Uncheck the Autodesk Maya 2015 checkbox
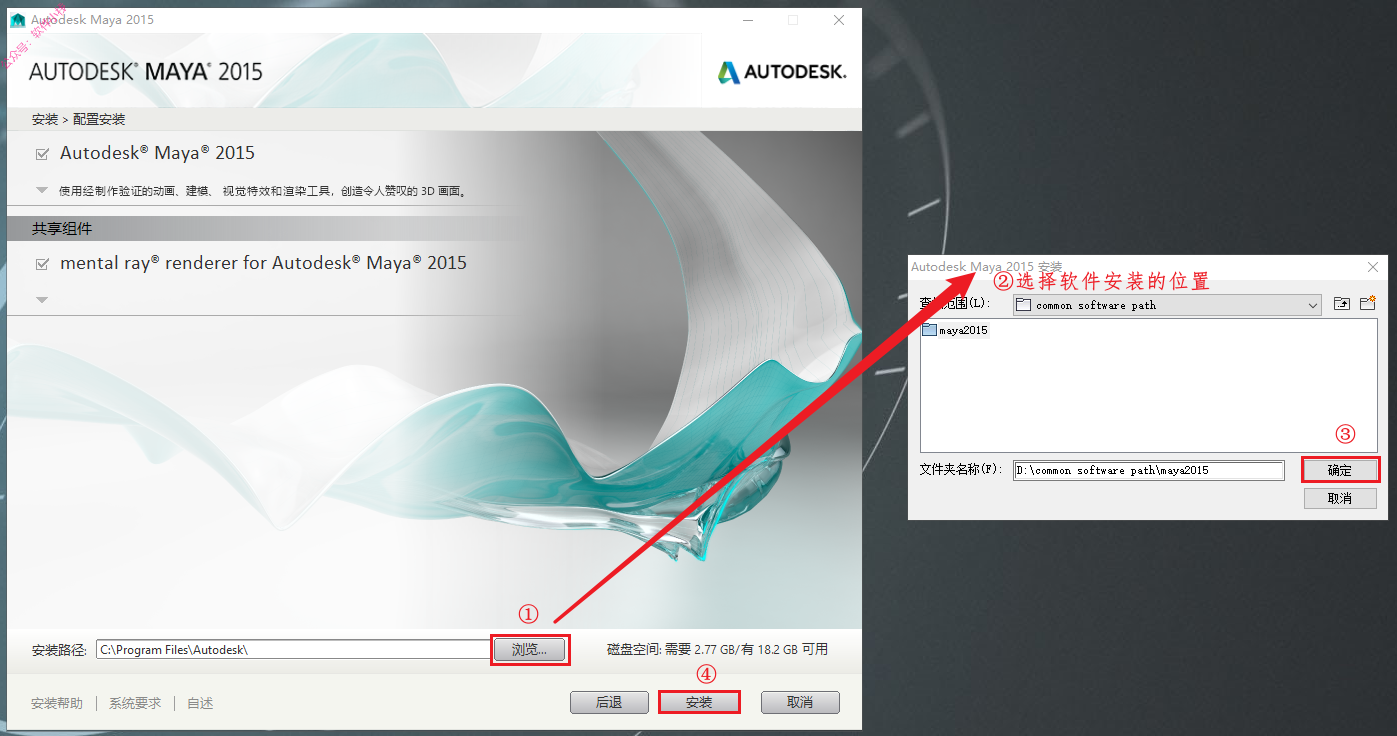Image resolution: width=1397 pixels, height=736 pixels. [42, 154]
